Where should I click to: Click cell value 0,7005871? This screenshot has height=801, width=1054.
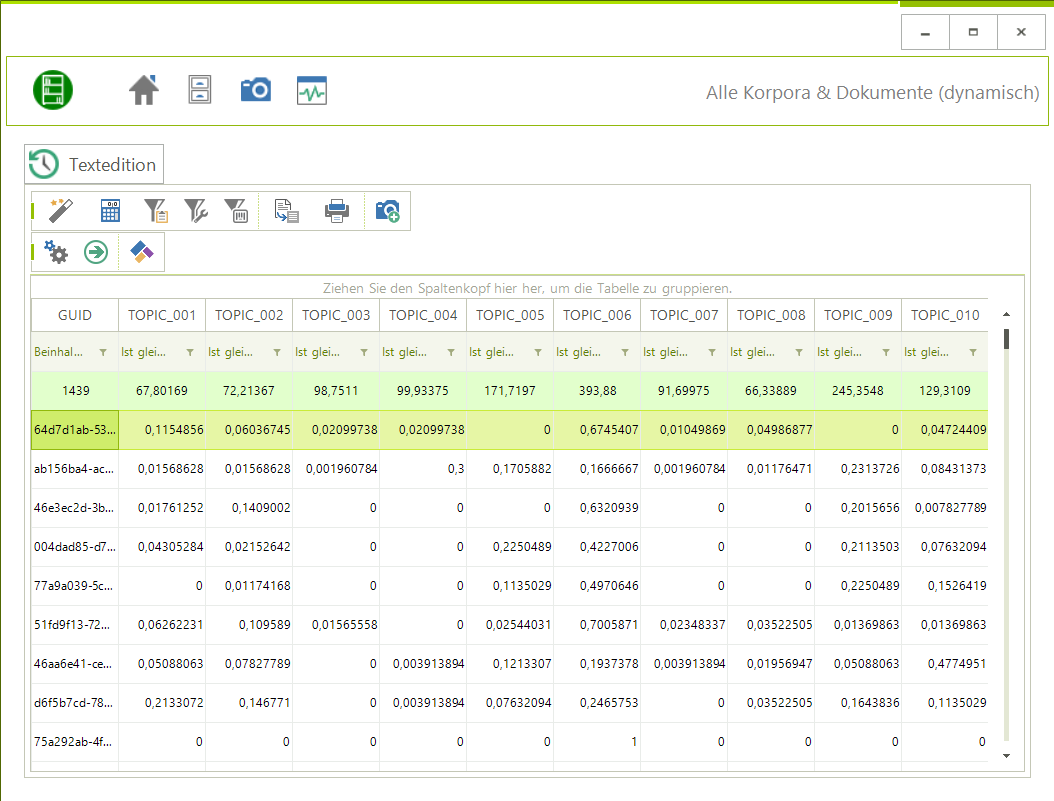[597, 624]
